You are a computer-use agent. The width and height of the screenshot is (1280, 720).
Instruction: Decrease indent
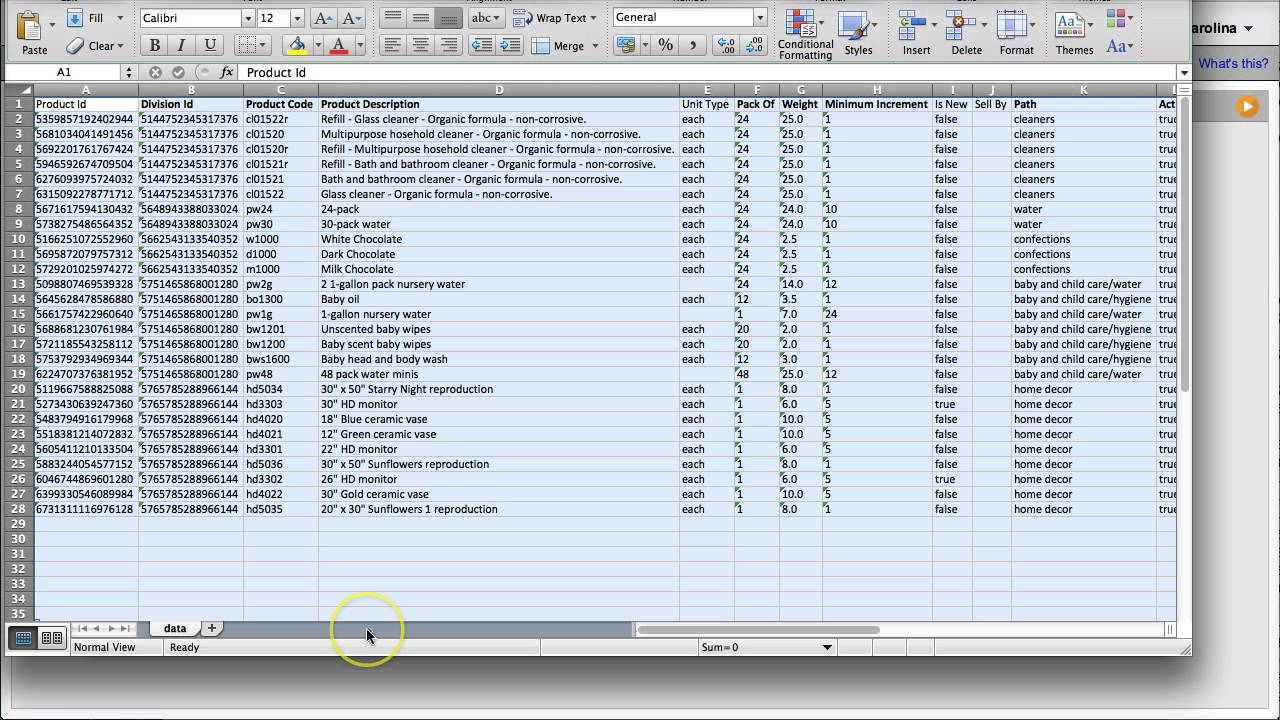(481, 46)
